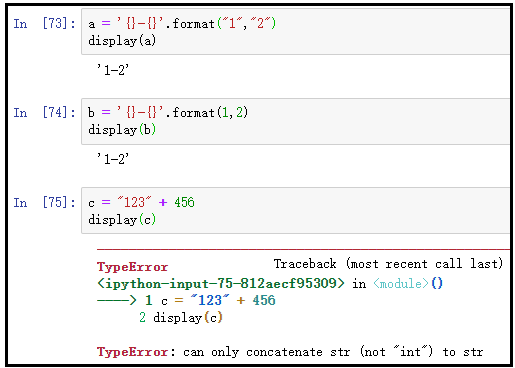This screenshot has width=515, height=368.
Task: Select the In [73] prompt label
Action: tap(44, 24)
